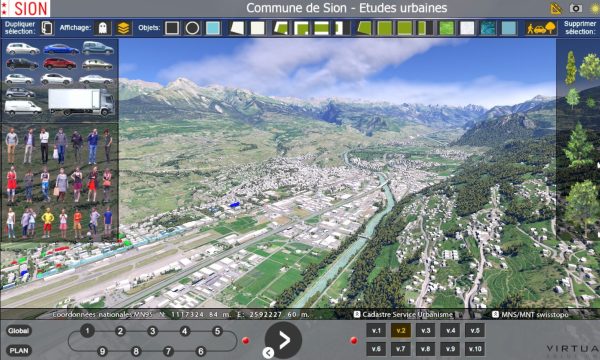Select variant v.7
The height and width of the screenshot is (360, 600).
[401, 349]
